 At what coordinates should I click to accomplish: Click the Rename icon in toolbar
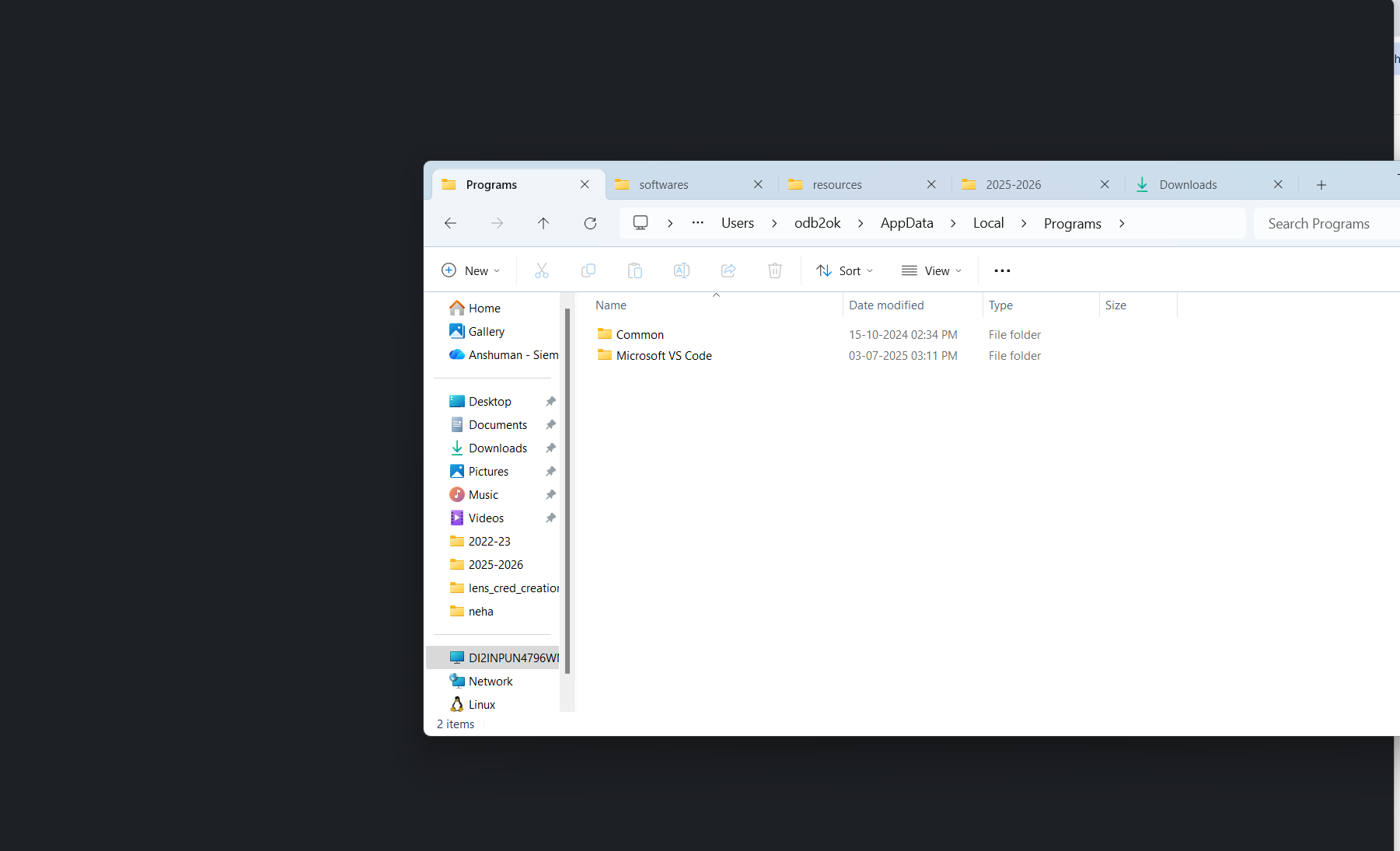pos(682,270)
